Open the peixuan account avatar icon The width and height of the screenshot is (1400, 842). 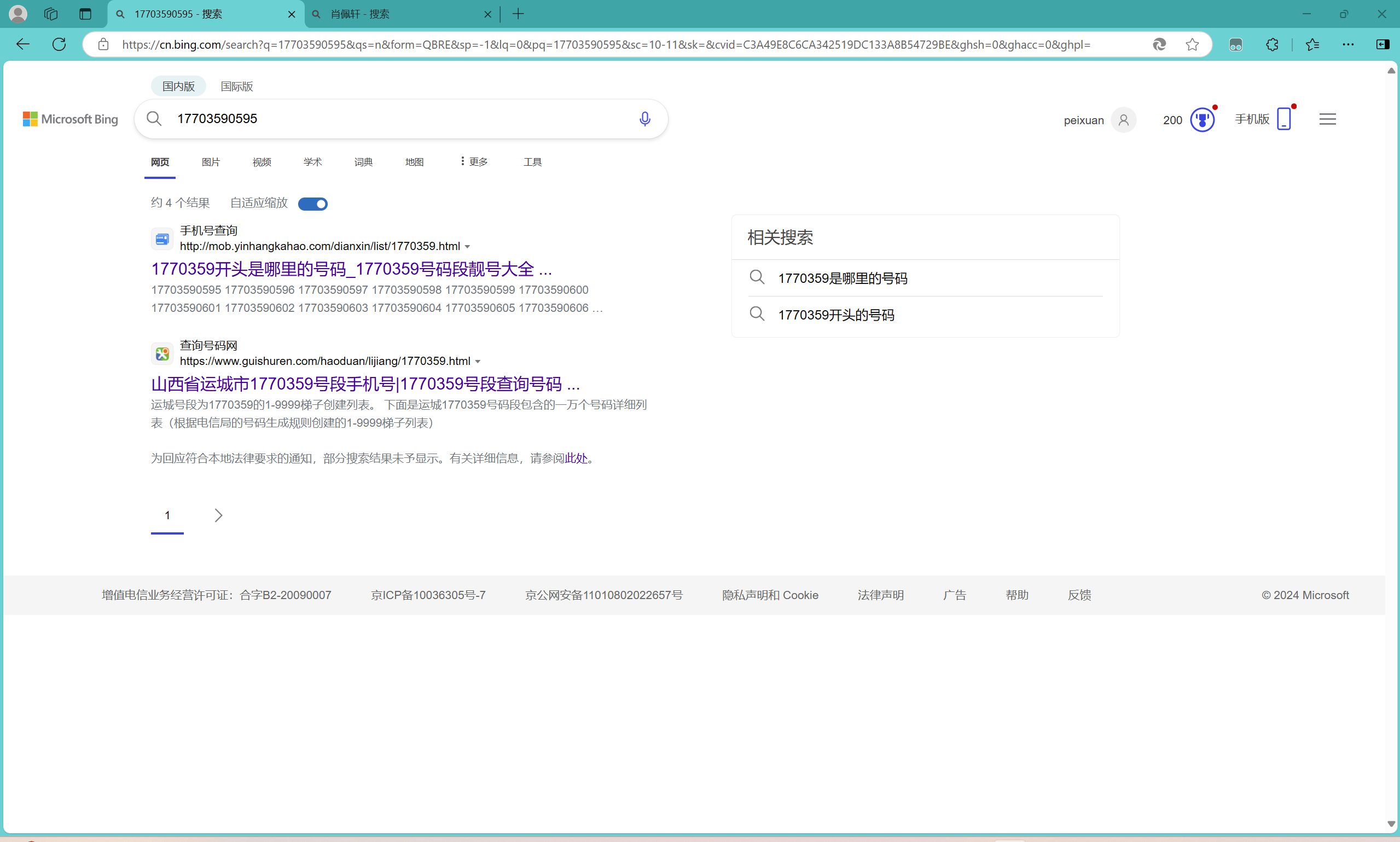1123,120
